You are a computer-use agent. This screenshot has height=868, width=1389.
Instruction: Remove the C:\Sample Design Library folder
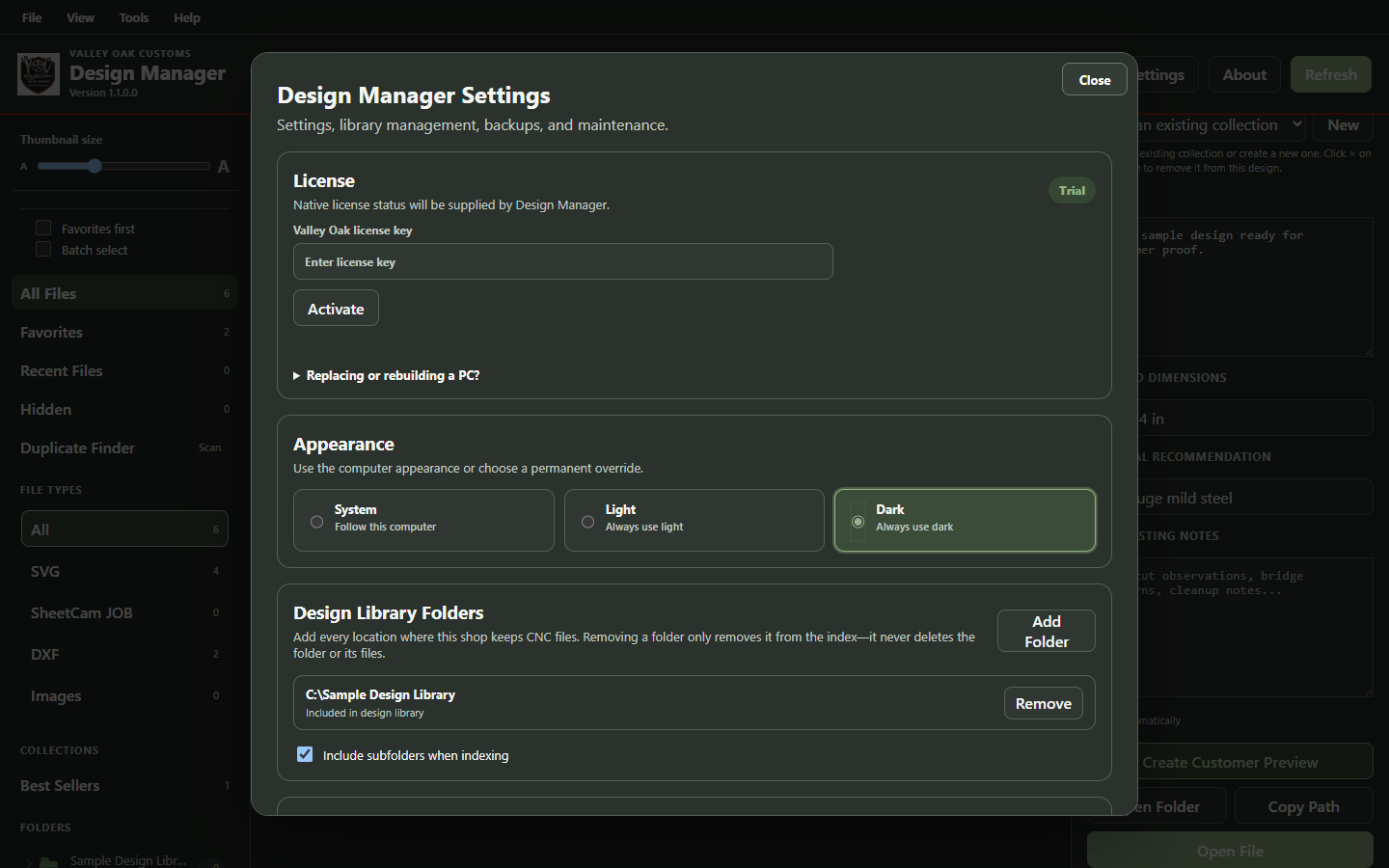1044,703
